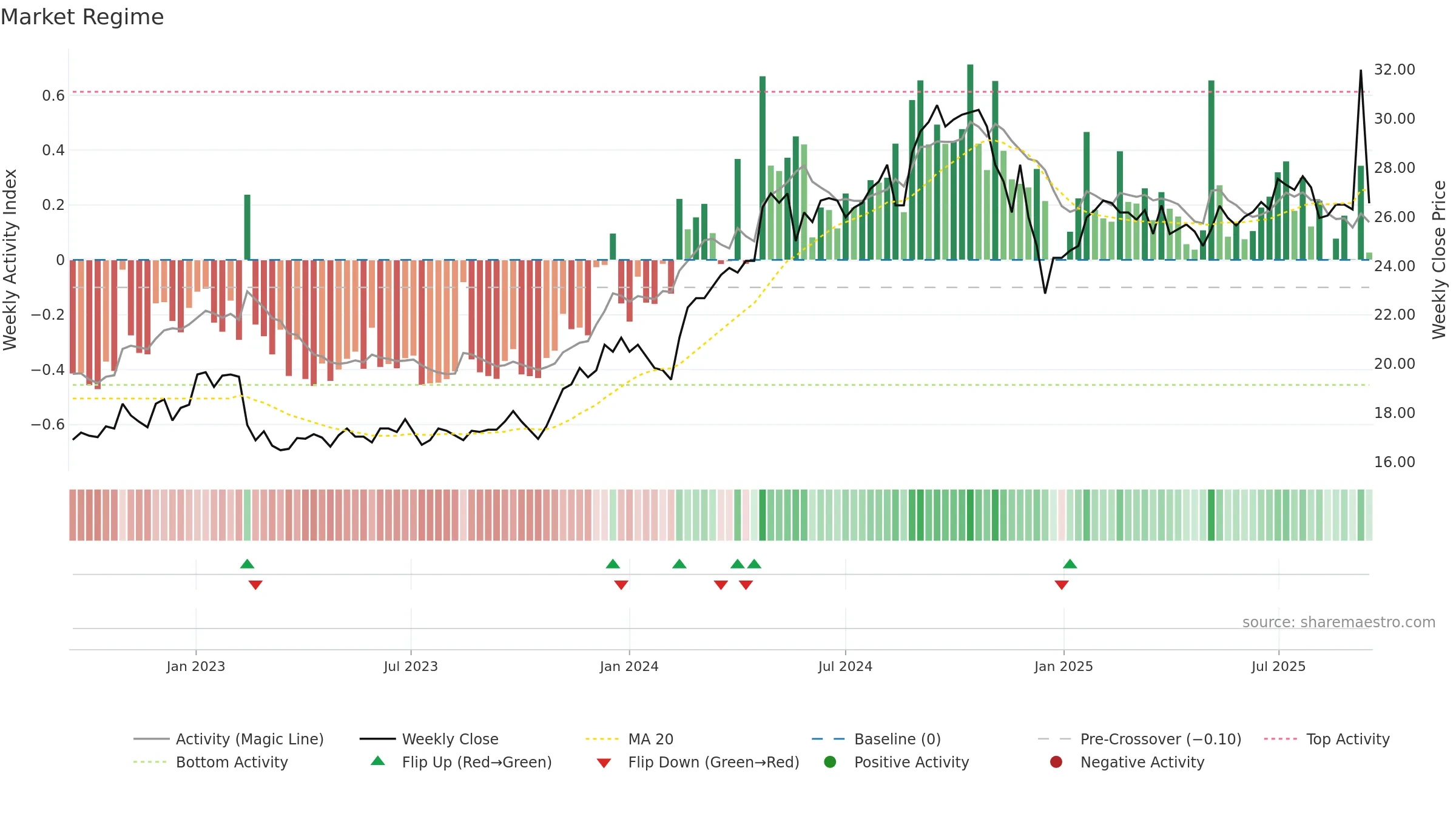Click the Jan 2023 x-axis label
The height and width of the screenshot is (819, 1456).
click(196, 667)
